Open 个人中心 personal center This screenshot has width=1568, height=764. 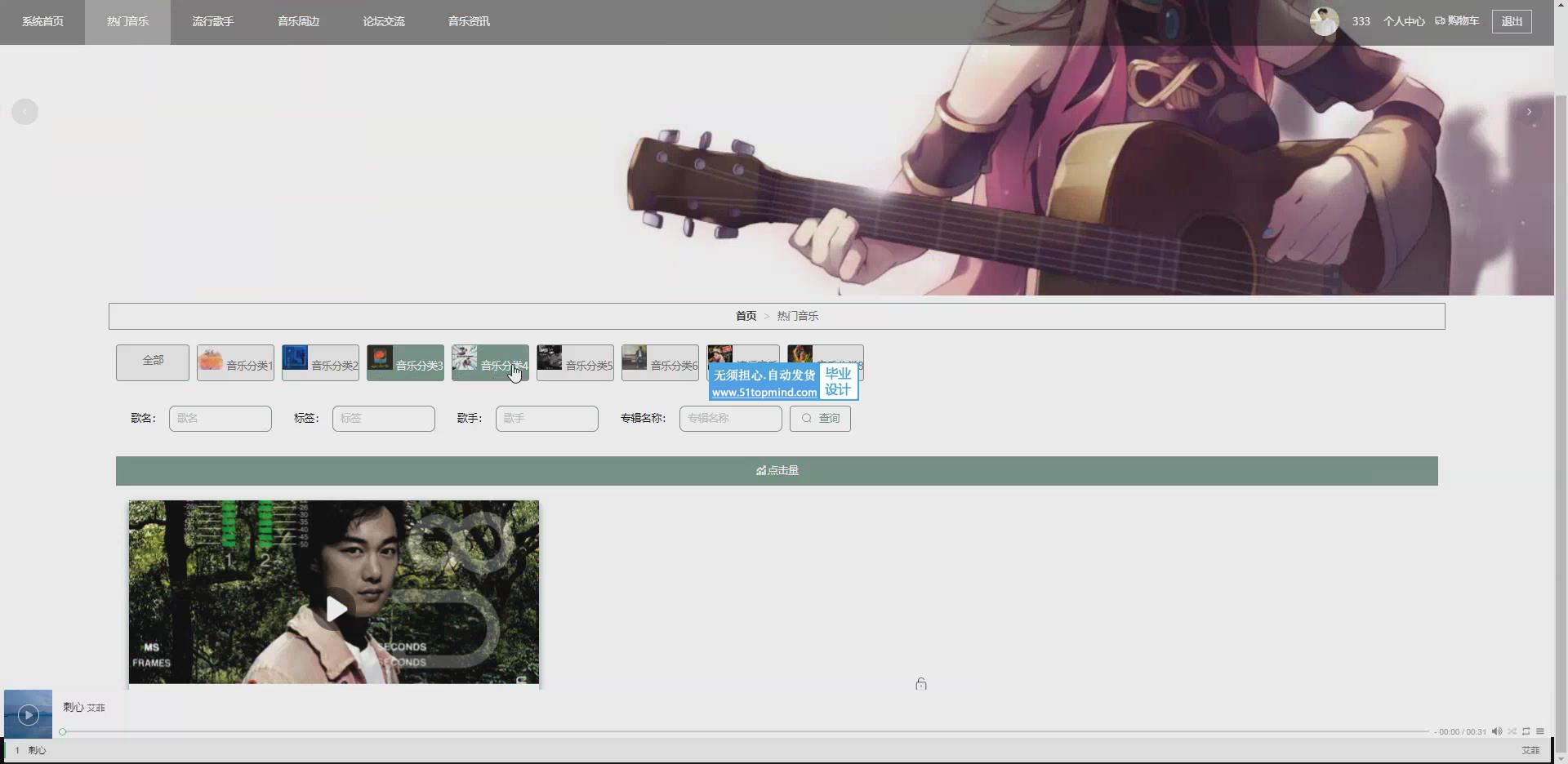[1404, 21]
